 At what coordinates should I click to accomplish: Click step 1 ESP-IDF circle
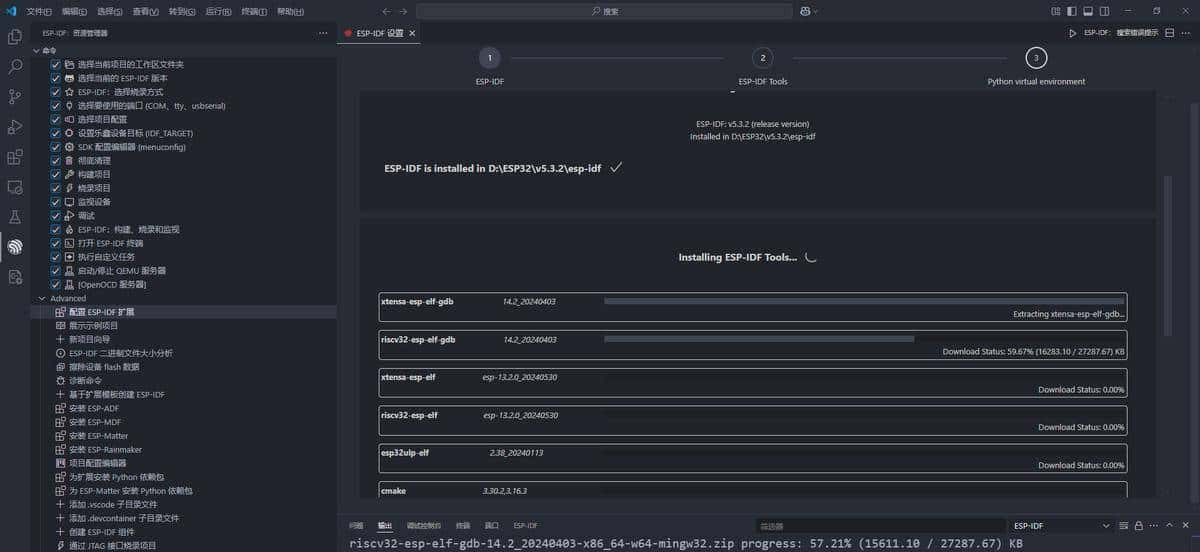tap(490, 58)
